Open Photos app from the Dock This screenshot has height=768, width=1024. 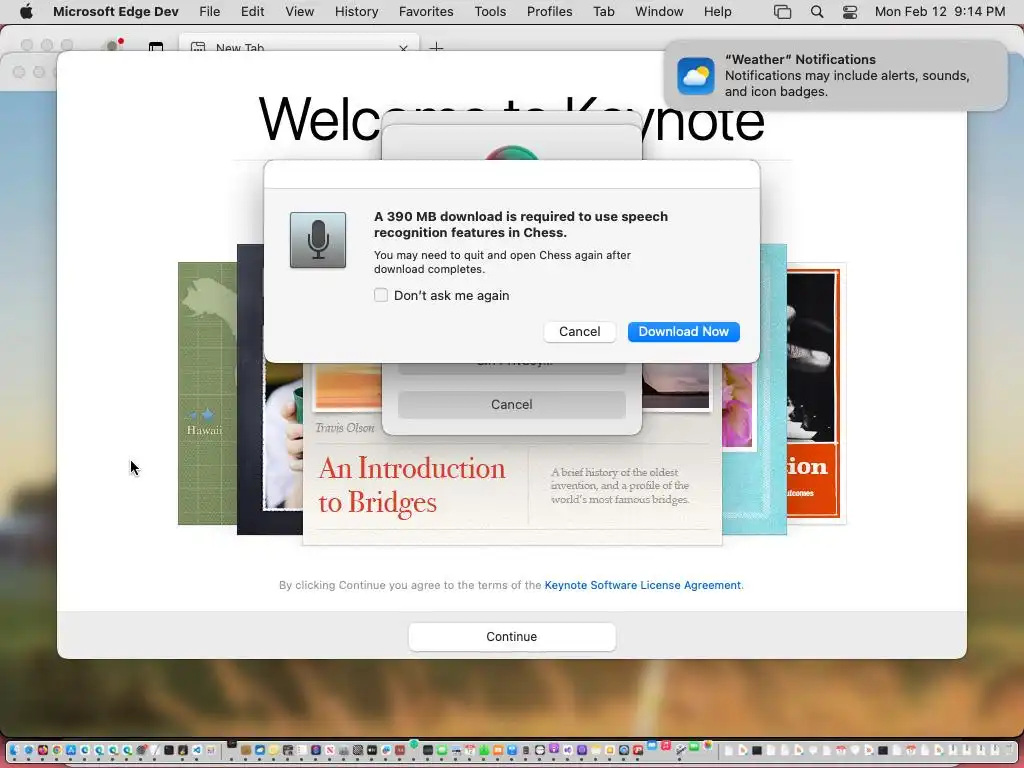708,745
